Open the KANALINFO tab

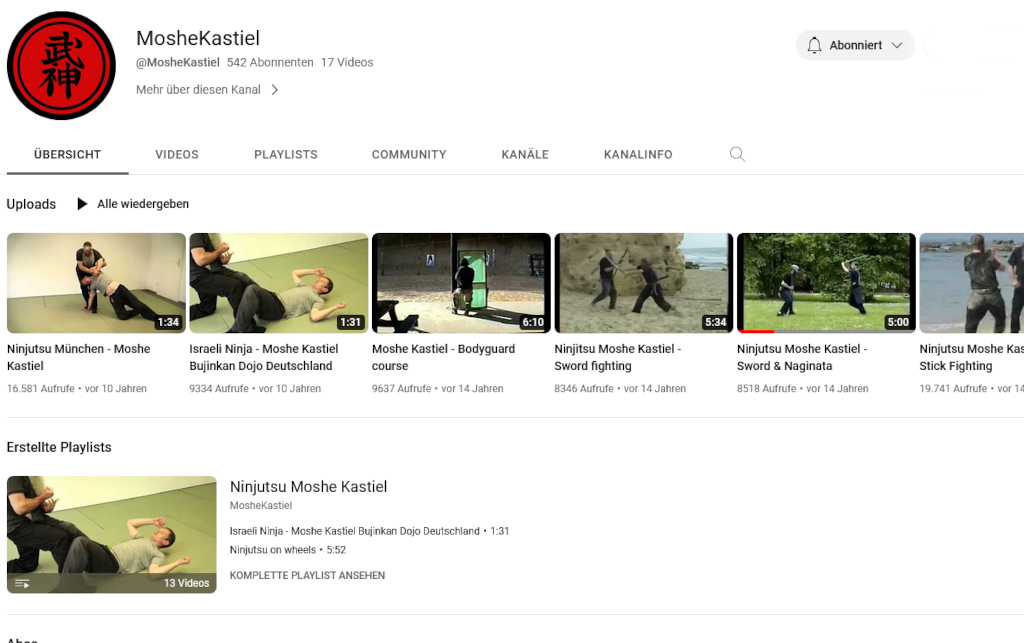pyautogui.click(x=638, y=155)
